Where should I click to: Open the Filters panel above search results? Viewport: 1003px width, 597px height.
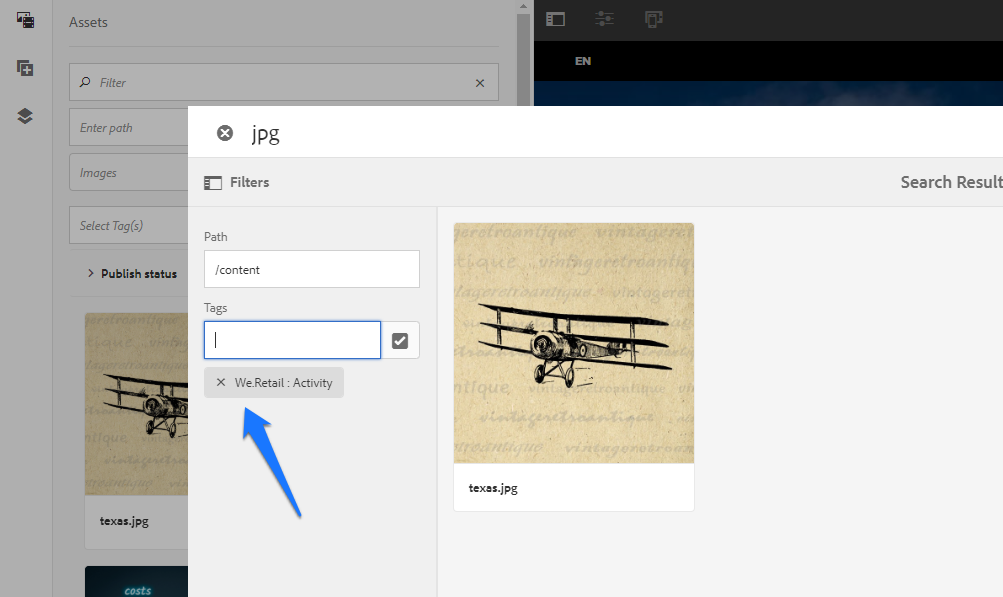[239, 182]
